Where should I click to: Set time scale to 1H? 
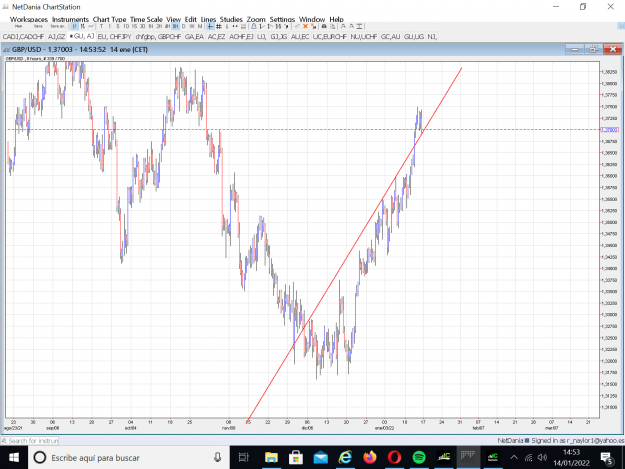151,26
